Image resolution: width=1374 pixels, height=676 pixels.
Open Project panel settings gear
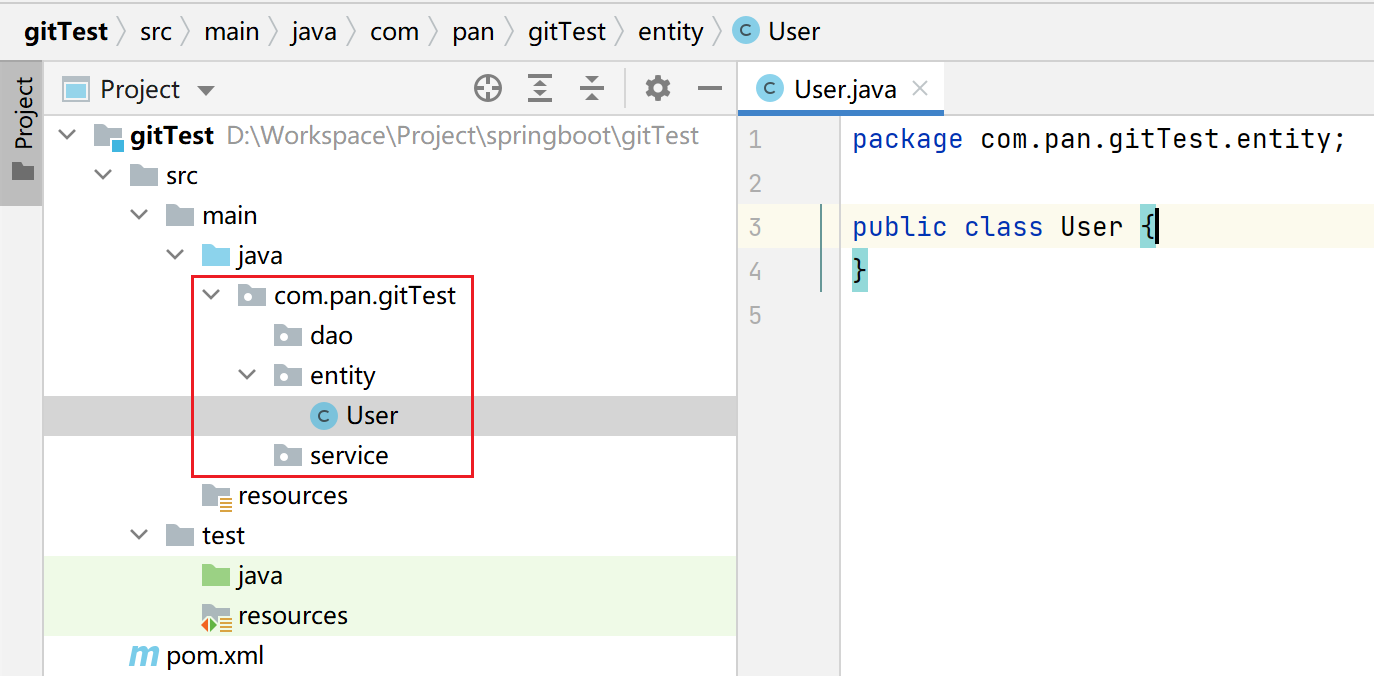point(657,89)
